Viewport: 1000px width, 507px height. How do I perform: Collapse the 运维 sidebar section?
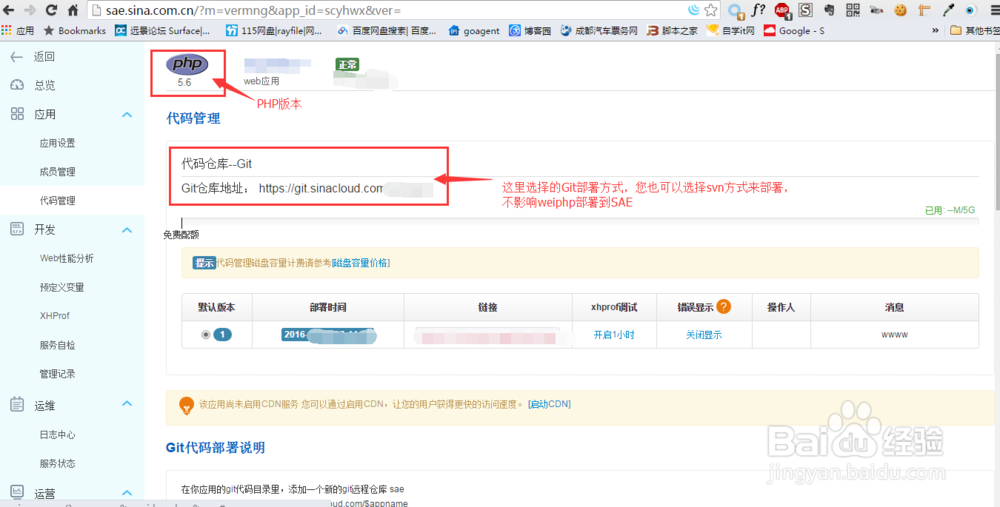coord(127,404)
